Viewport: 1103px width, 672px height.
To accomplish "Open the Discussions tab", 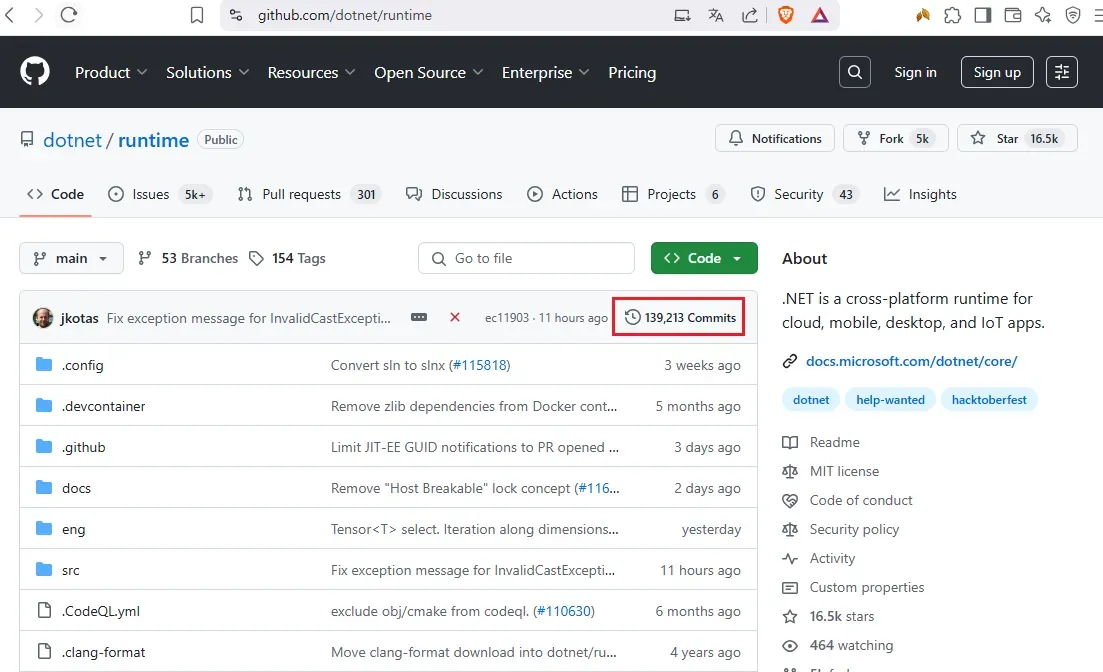I will [454, 194].
